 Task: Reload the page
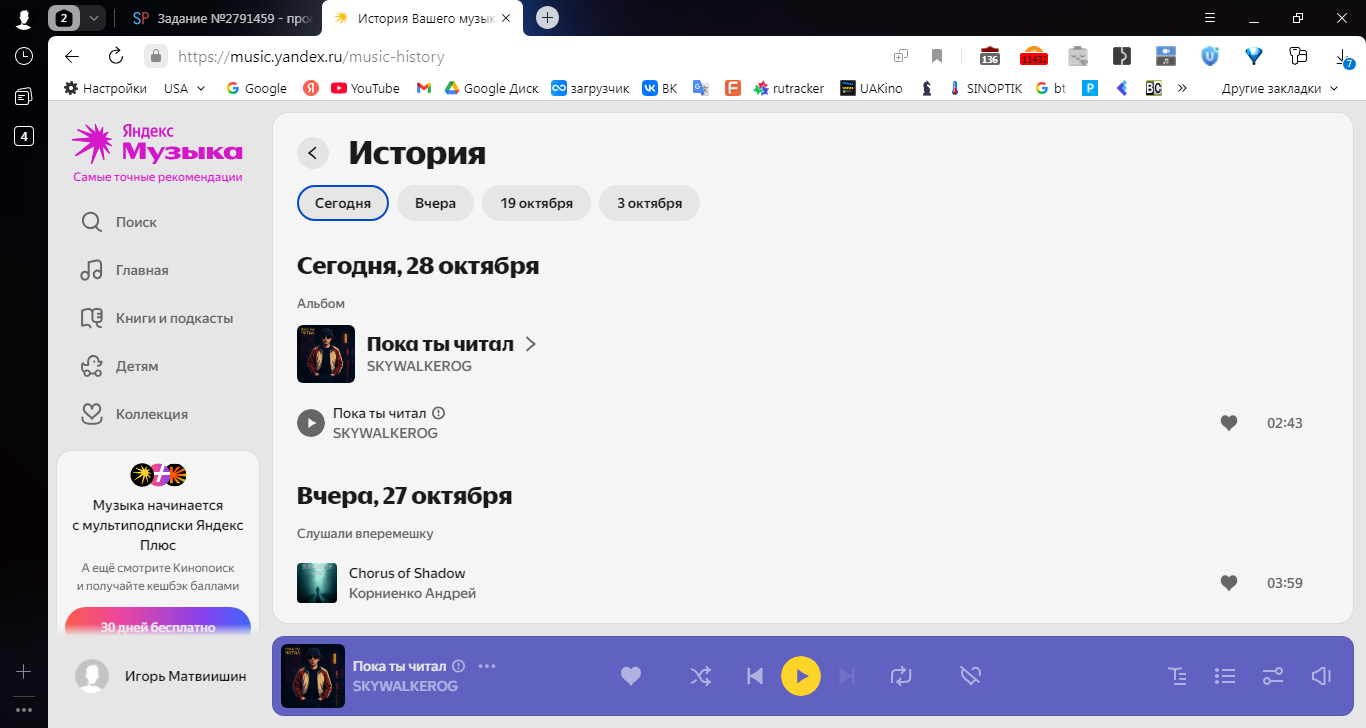(x=115, y=56)
